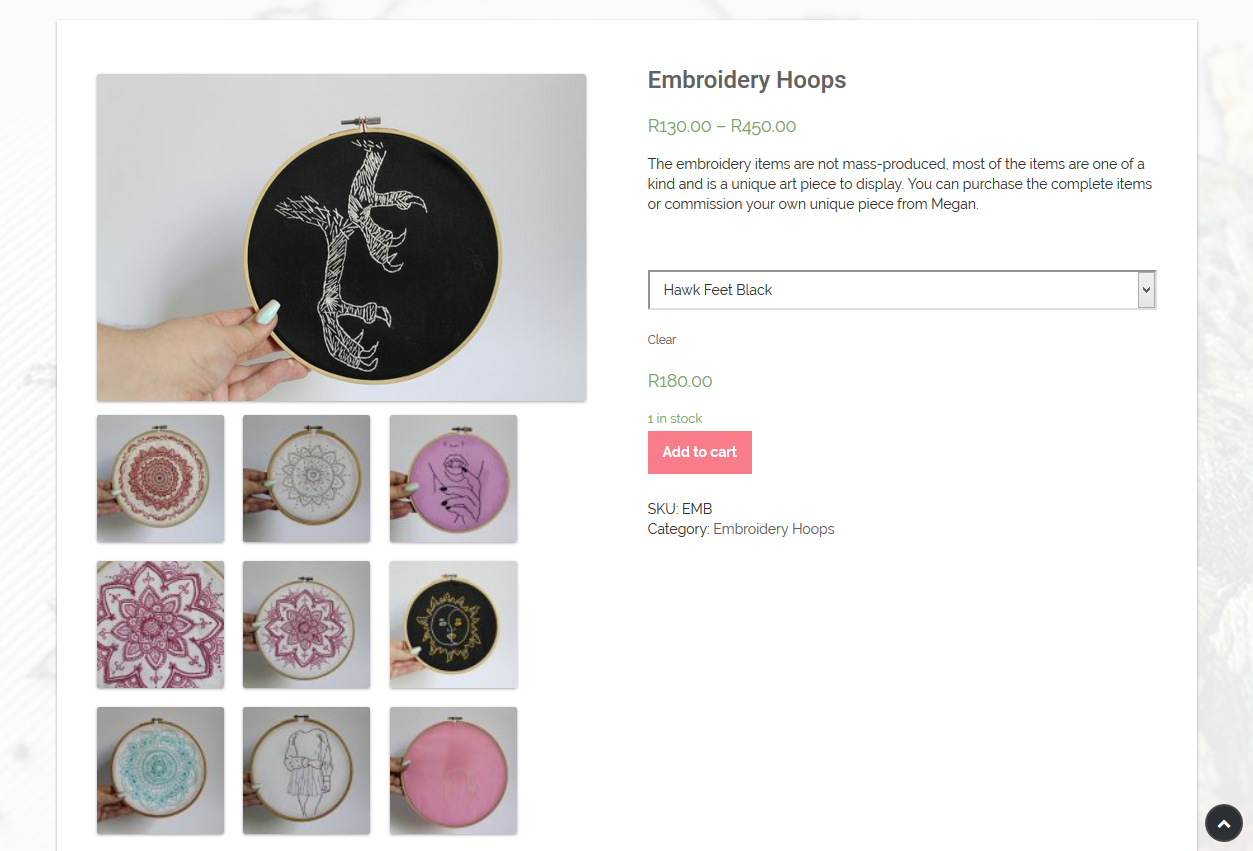View the plain pink hoop thumbnail

tap(453, 771)
